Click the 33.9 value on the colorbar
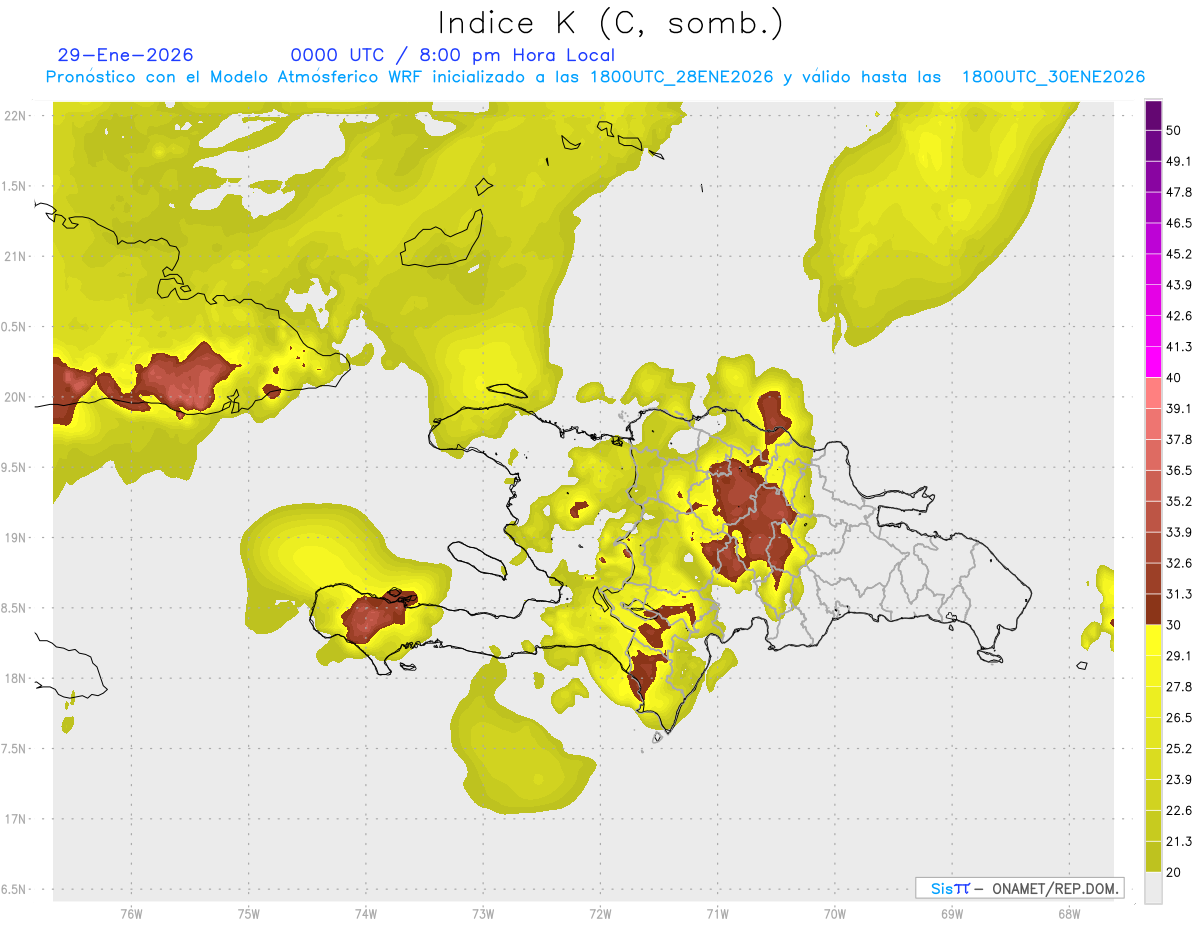 click(1179, 531)
